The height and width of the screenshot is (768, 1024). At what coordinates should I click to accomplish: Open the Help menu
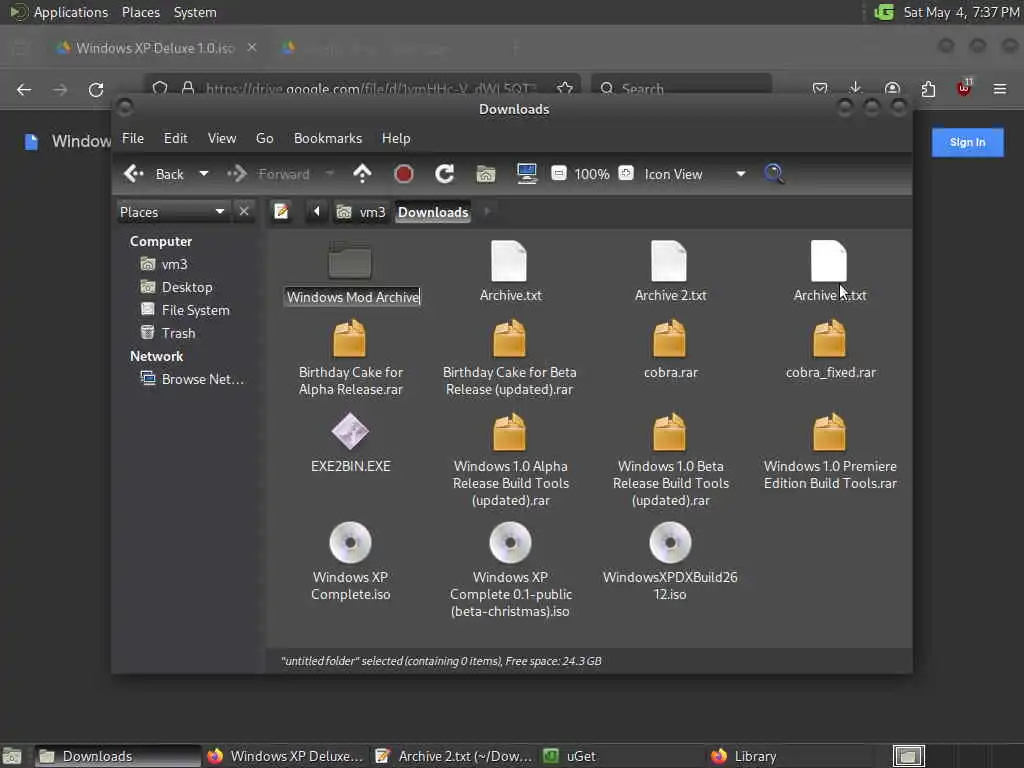point(396,138)
